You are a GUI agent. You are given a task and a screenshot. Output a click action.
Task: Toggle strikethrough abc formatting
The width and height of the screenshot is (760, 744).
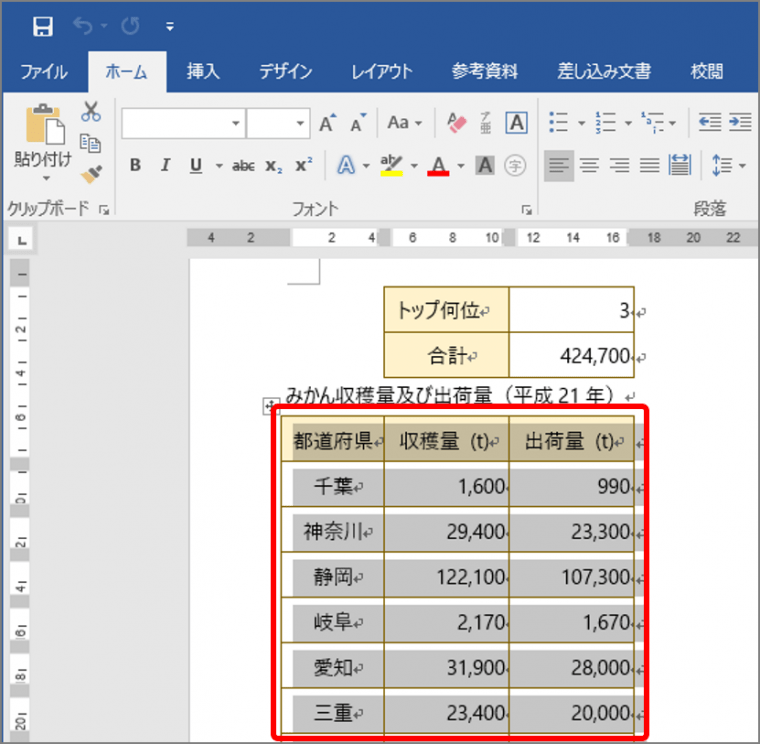click(x=243, y=166)
